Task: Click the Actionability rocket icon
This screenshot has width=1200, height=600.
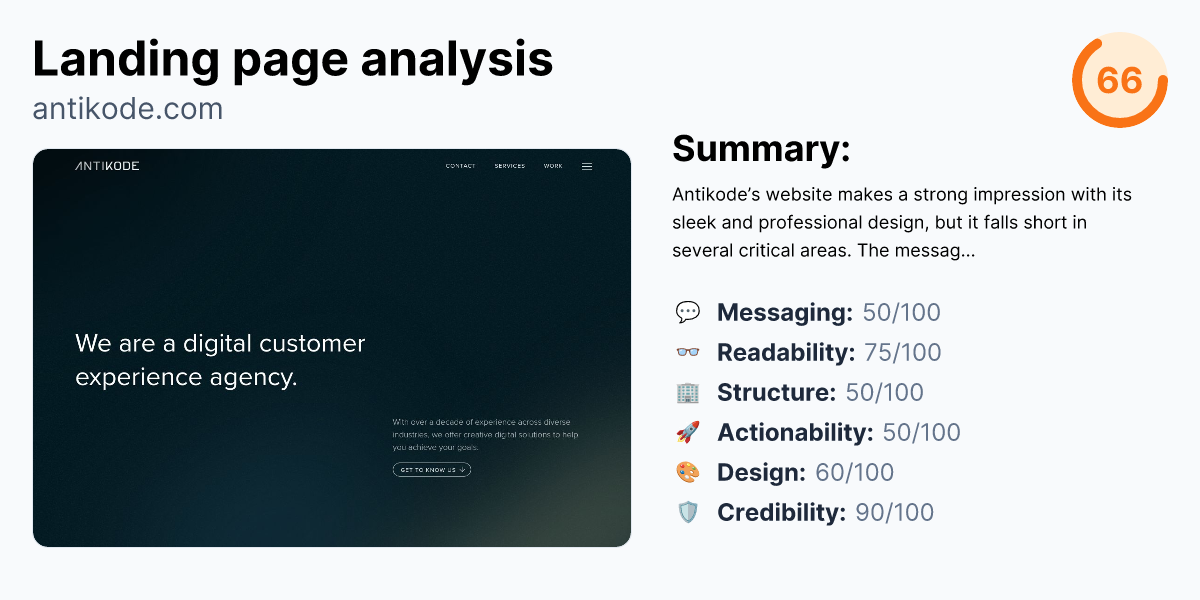Action: (688, 432)
